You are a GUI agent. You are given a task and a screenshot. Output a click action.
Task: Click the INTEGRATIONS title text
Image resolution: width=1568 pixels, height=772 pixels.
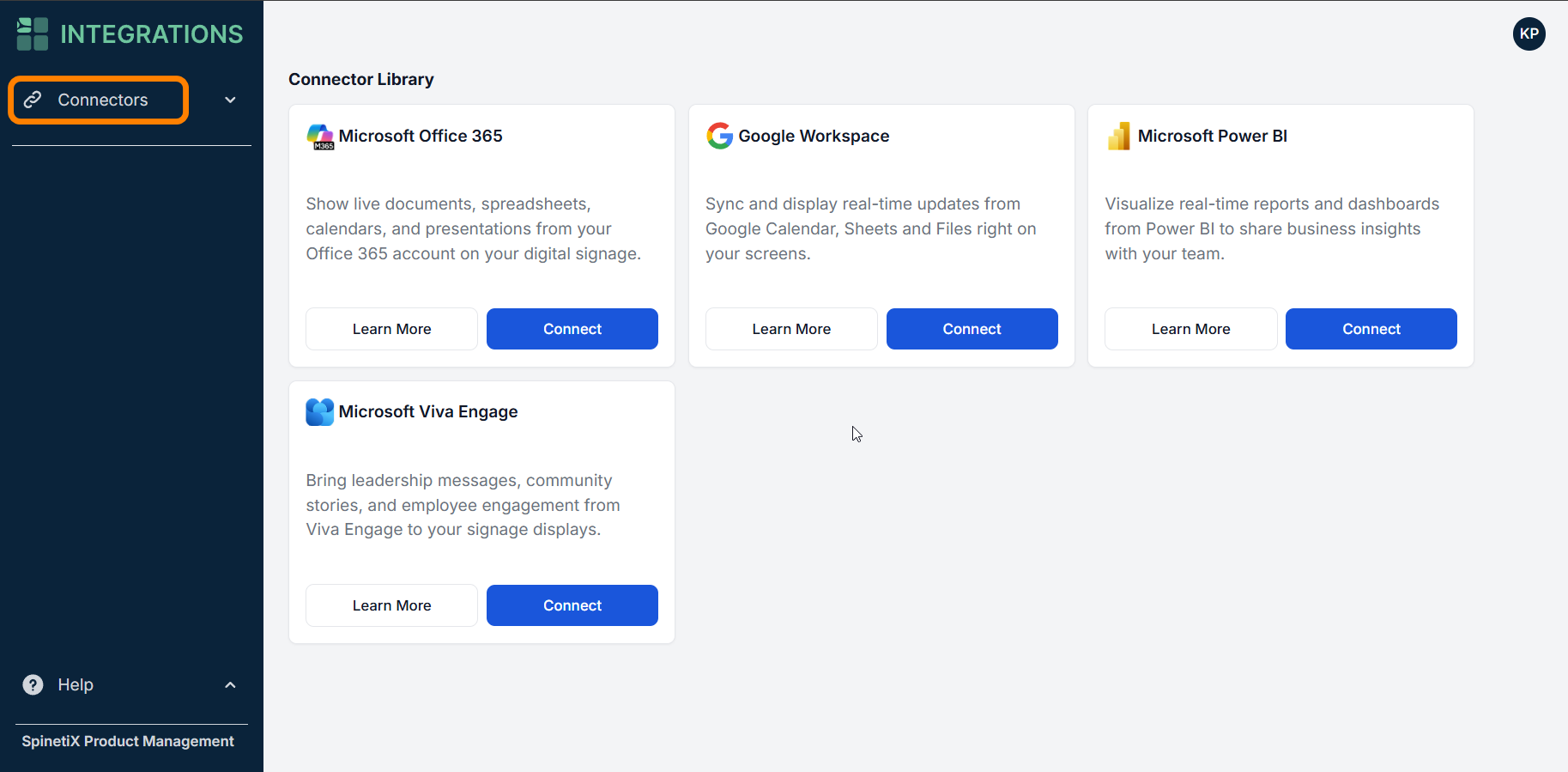click(x=152, y=33)
